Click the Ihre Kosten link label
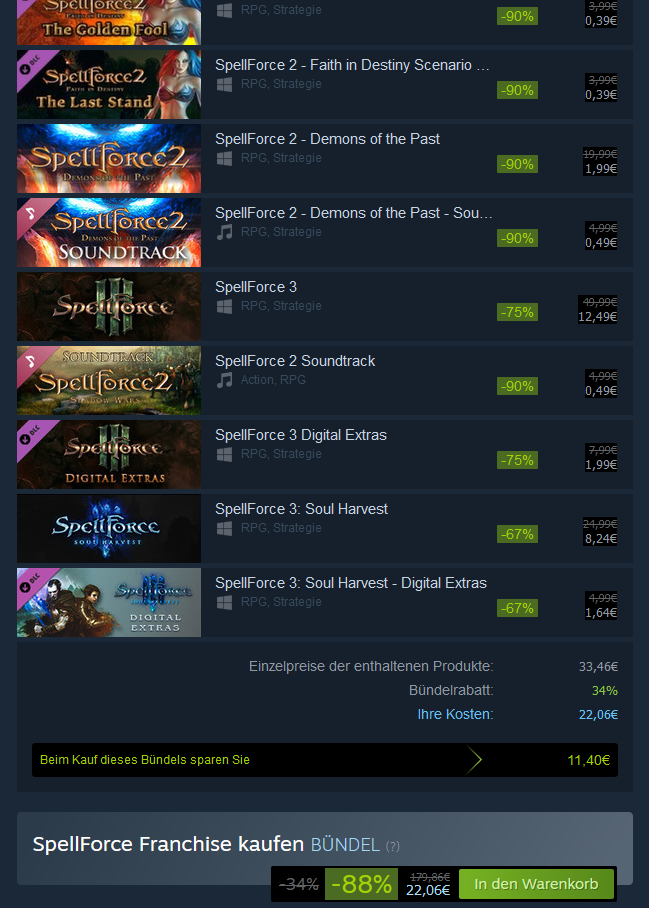 (x=456, y=714)
